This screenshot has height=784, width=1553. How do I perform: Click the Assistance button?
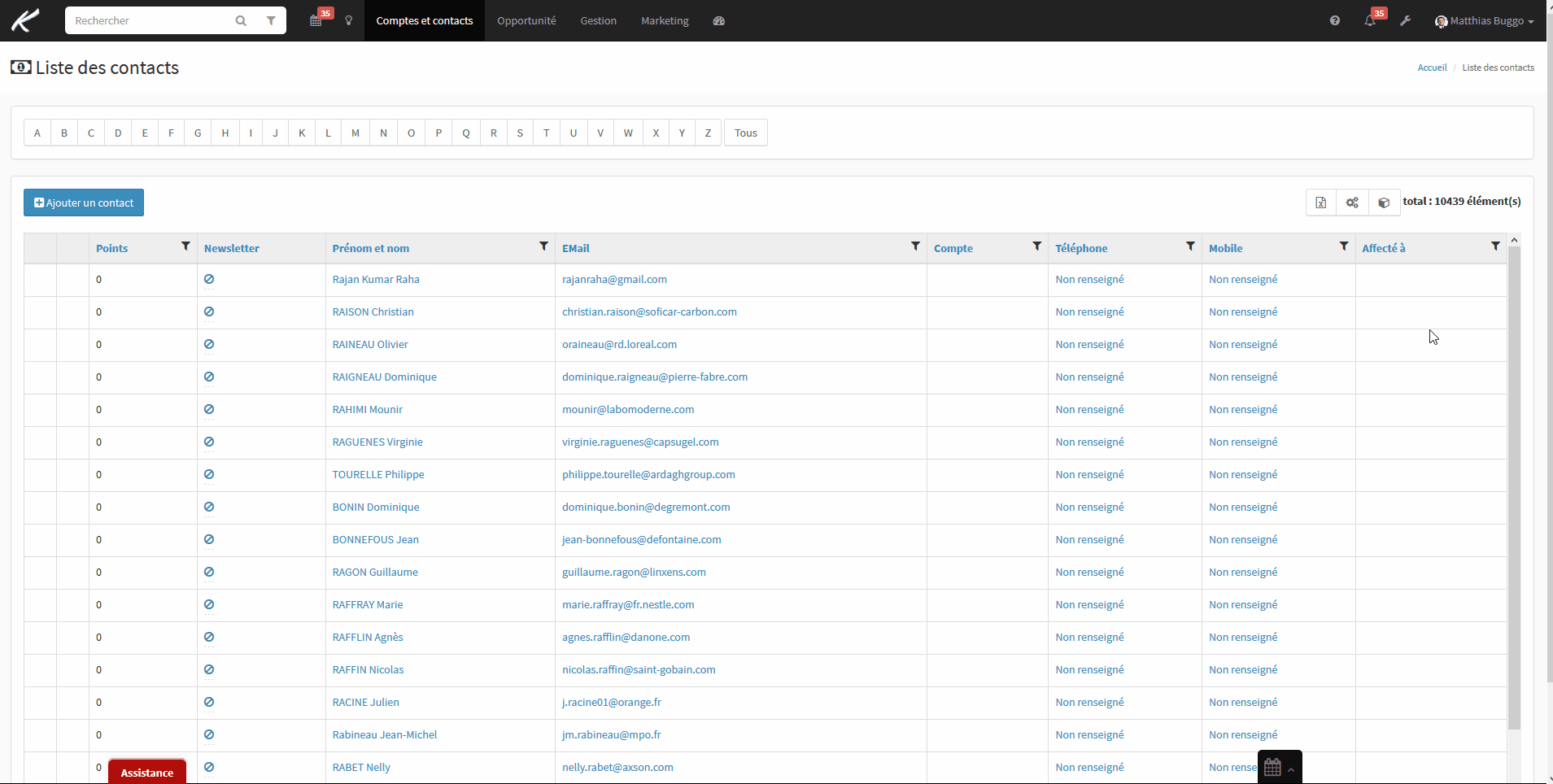[x=147, y=772]
